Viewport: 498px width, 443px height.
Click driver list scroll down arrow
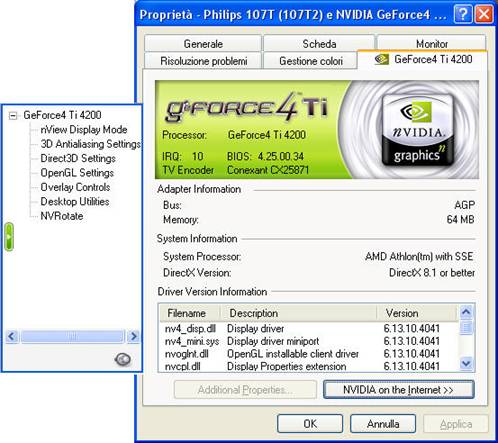(x=466, y=363)
